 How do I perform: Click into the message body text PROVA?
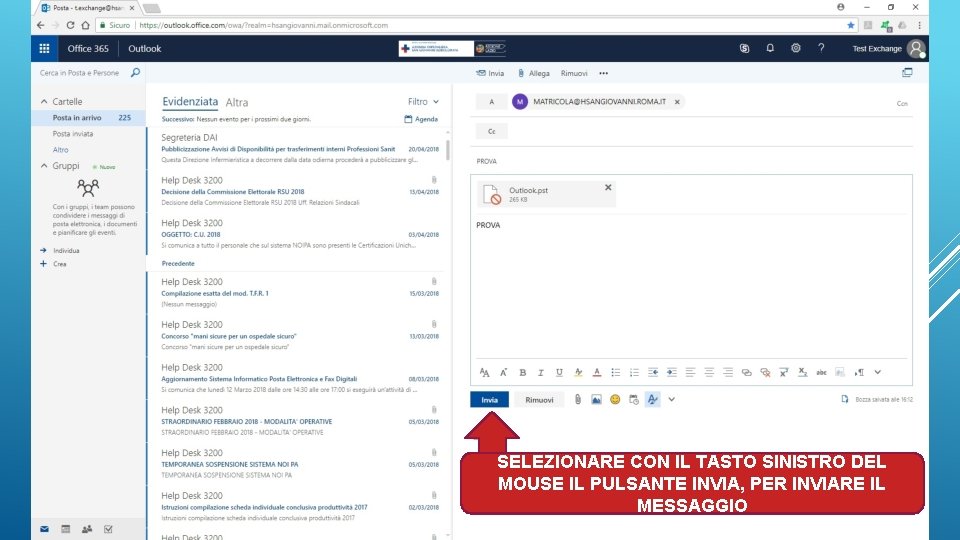(x=488, y=225)
